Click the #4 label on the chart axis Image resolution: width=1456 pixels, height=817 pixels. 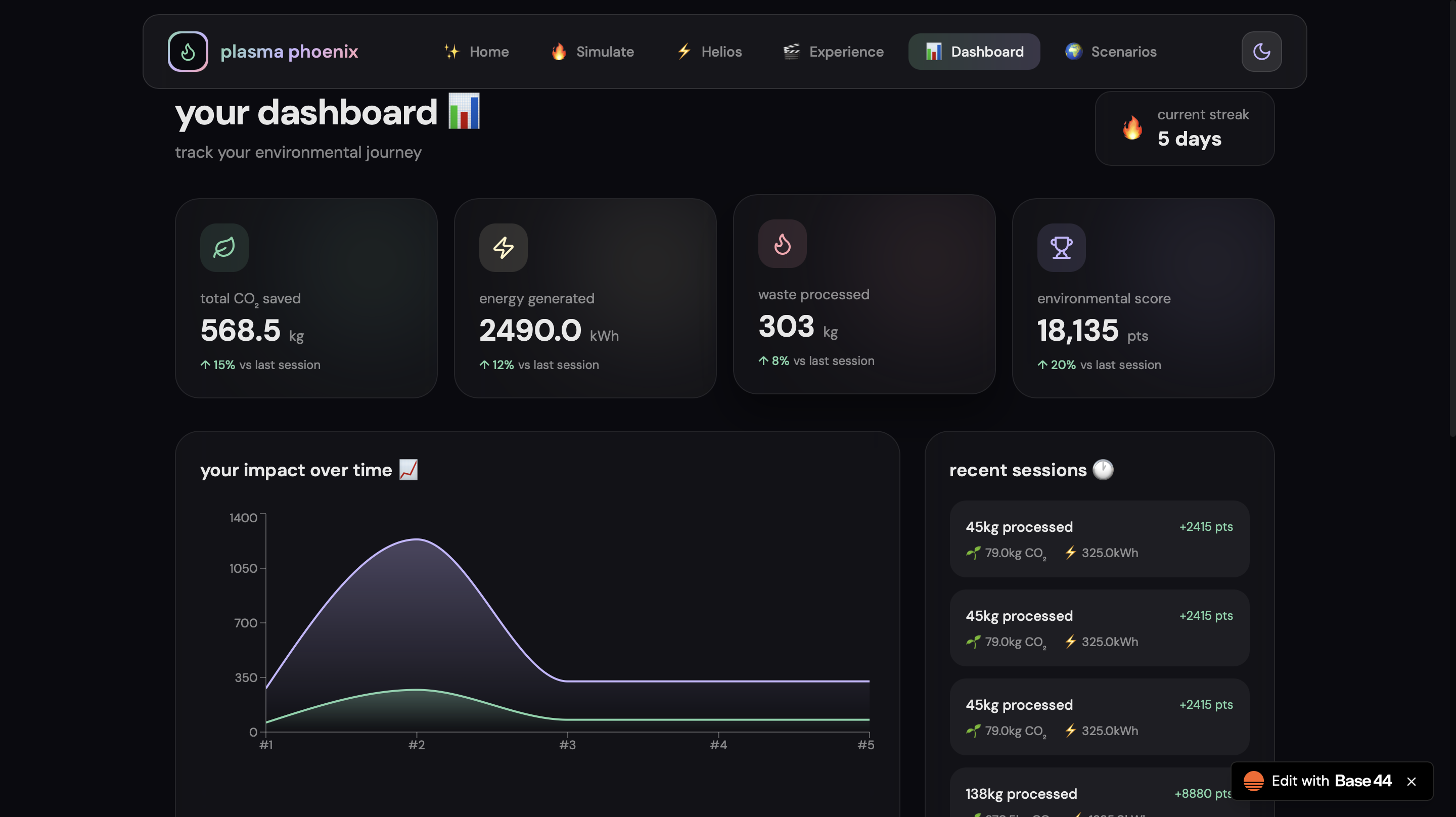coord(718,745)
